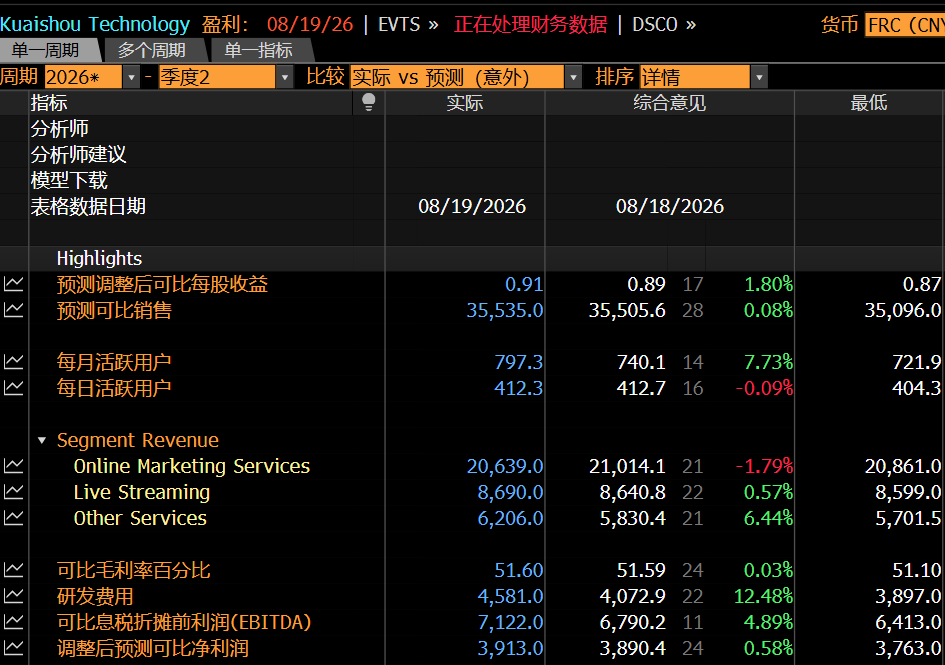
Task: Open chart icon for 每日活跃用户 row
Action: [13, 388]
